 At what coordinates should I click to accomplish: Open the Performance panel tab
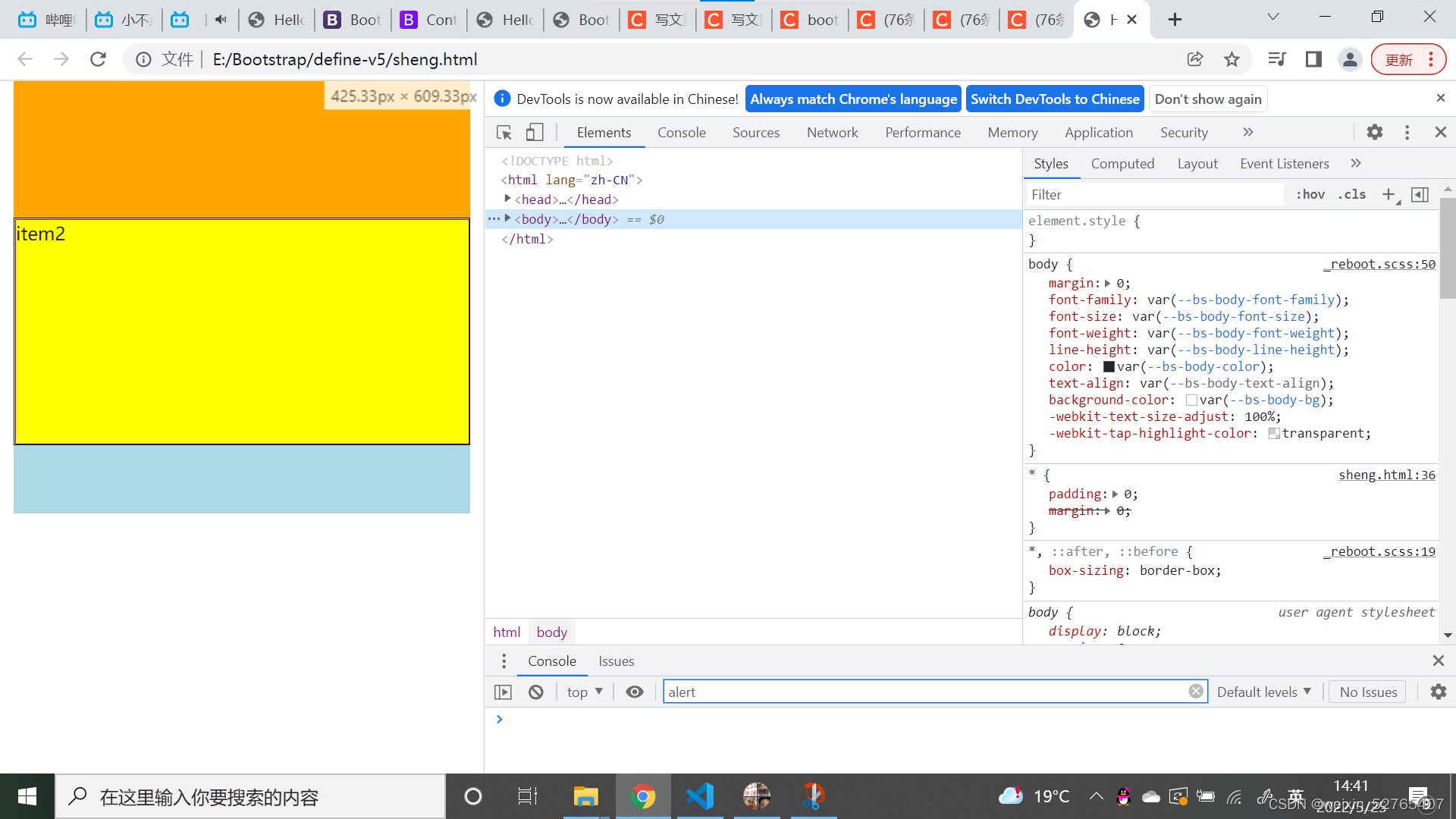pos(923,133)
